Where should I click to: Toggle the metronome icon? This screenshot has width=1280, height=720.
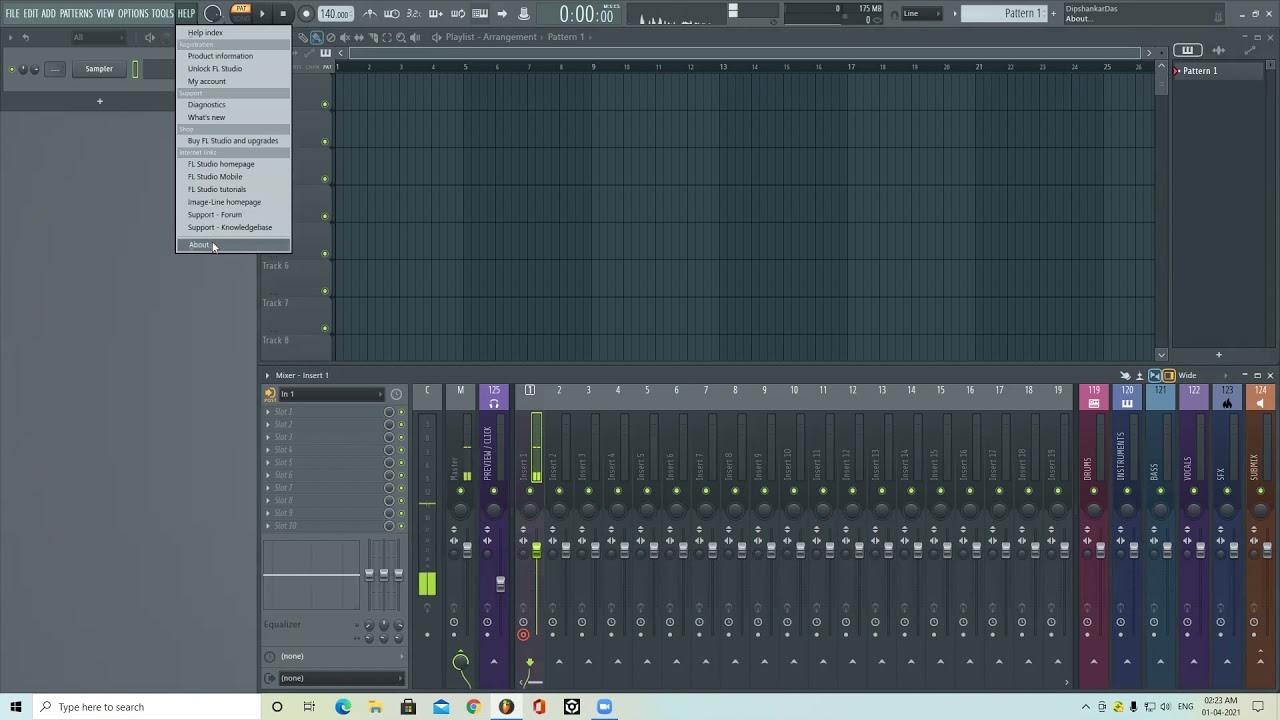[x=370, y=13]
